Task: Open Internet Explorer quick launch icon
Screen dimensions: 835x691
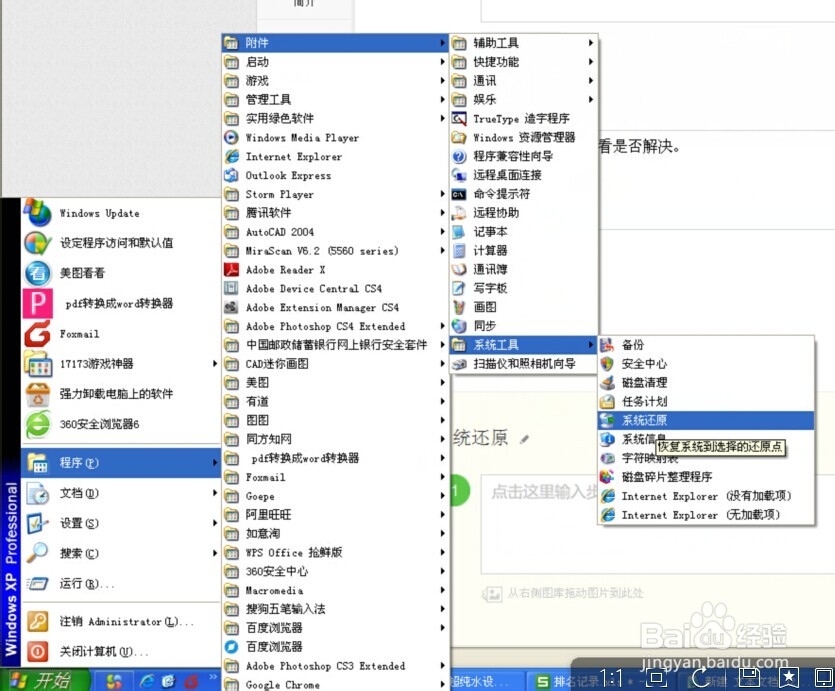Action: (146, 680)
